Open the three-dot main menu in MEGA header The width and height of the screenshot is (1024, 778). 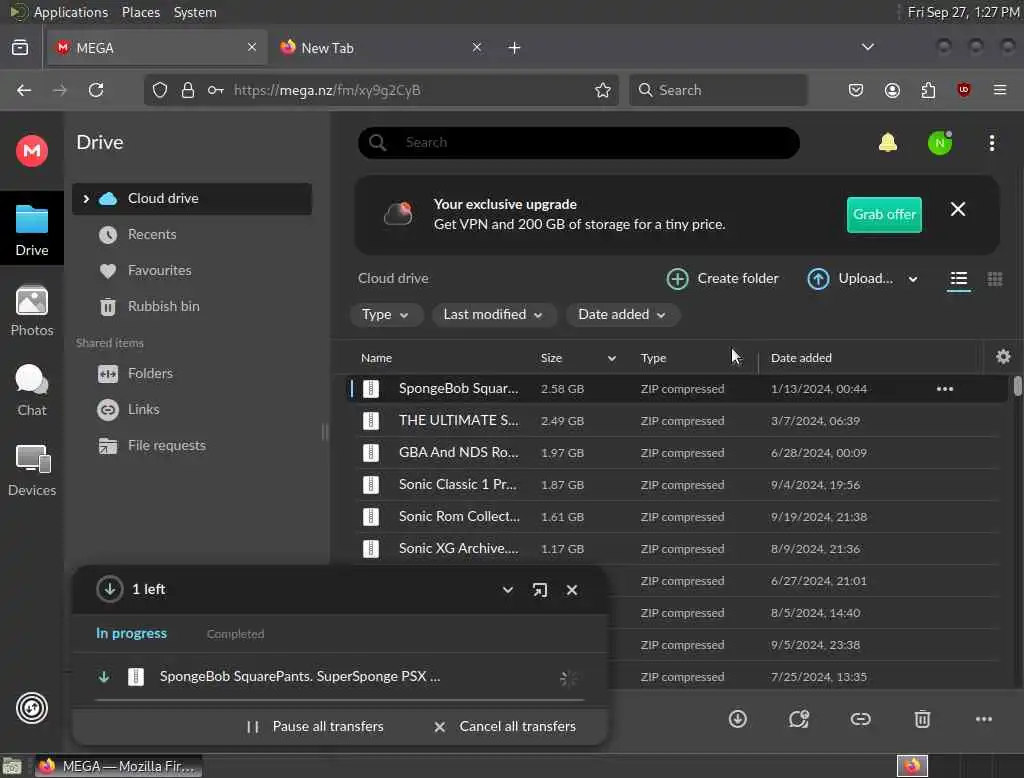pos(991,142)
